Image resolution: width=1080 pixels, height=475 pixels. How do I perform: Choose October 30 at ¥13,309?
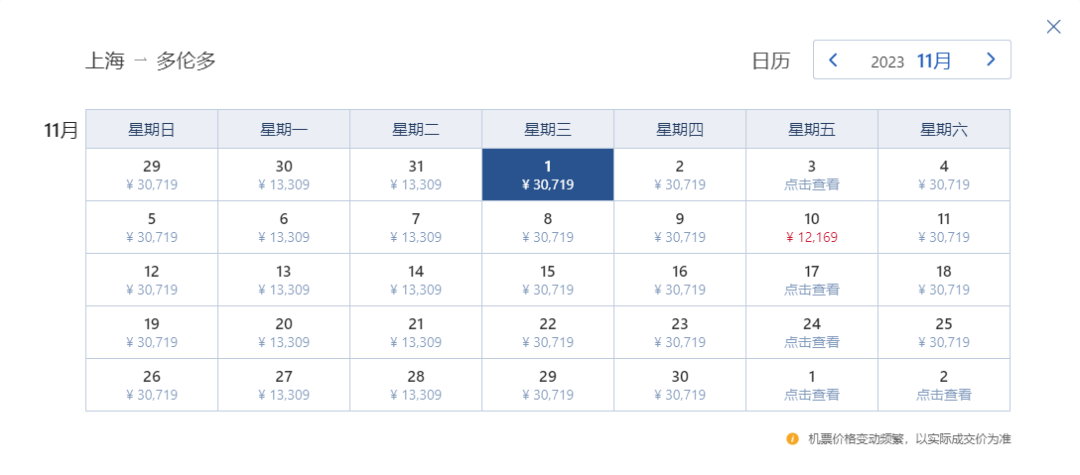pyautogui.click(x=283, y=175)
